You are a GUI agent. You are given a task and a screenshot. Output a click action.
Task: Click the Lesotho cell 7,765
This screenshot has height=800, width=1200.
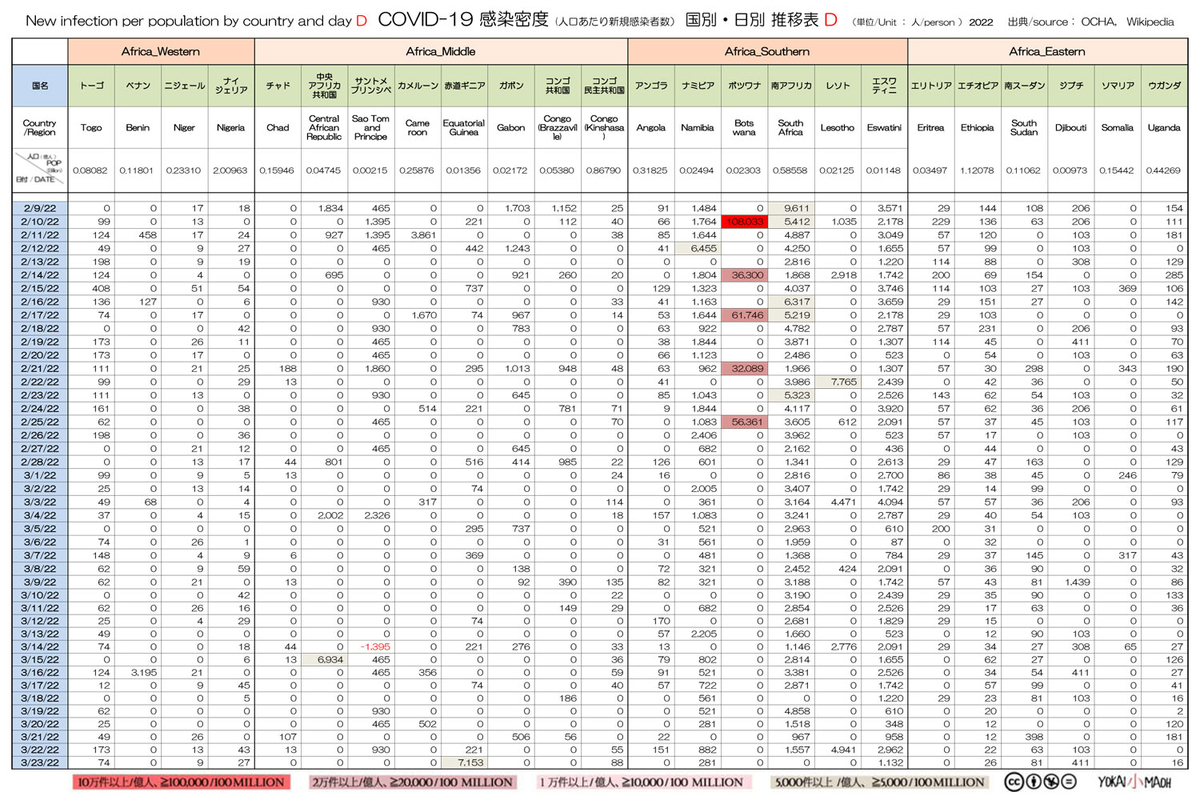(836, 383)
